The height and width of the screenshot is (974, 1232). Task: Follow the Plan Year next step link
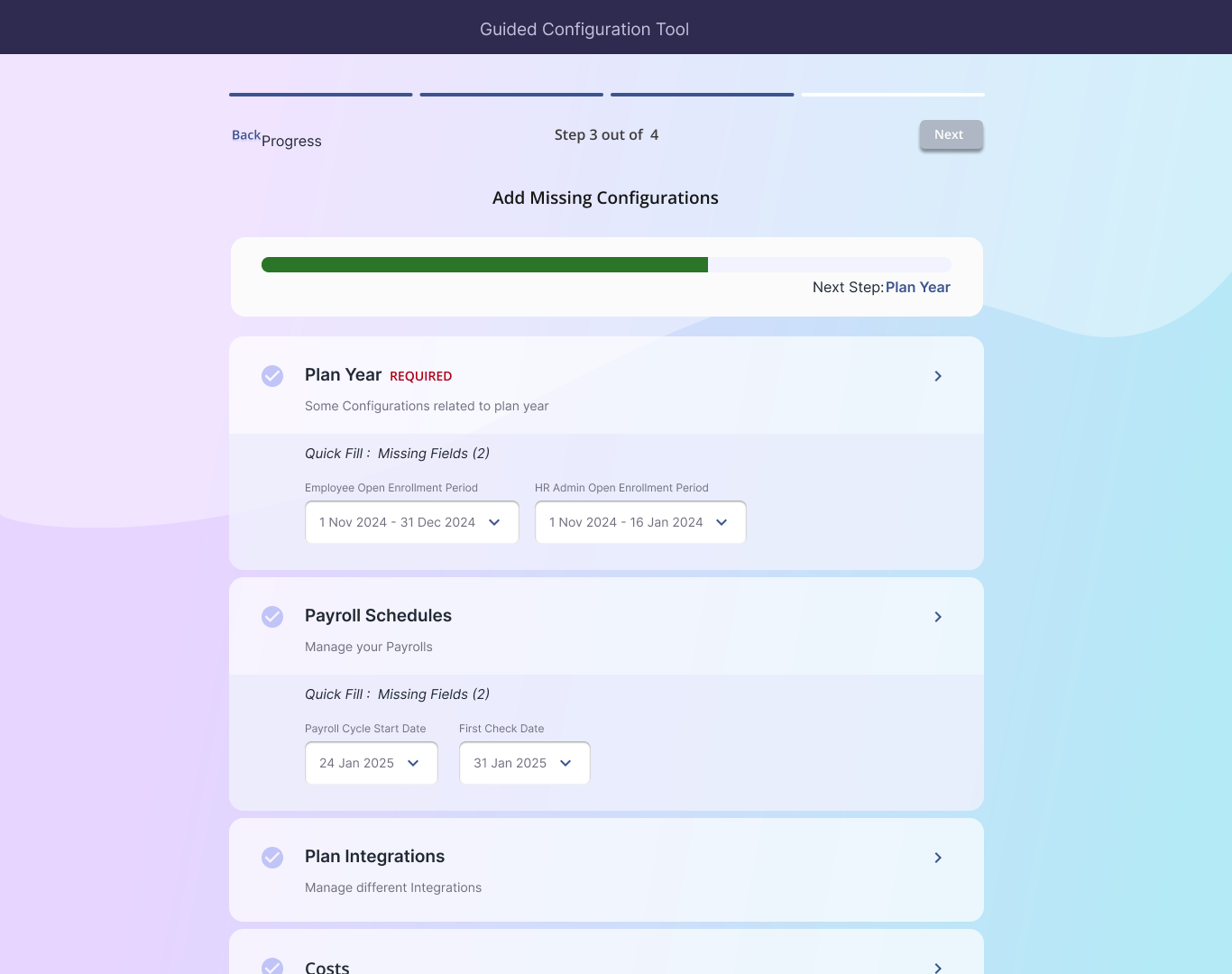pos(918,287)
